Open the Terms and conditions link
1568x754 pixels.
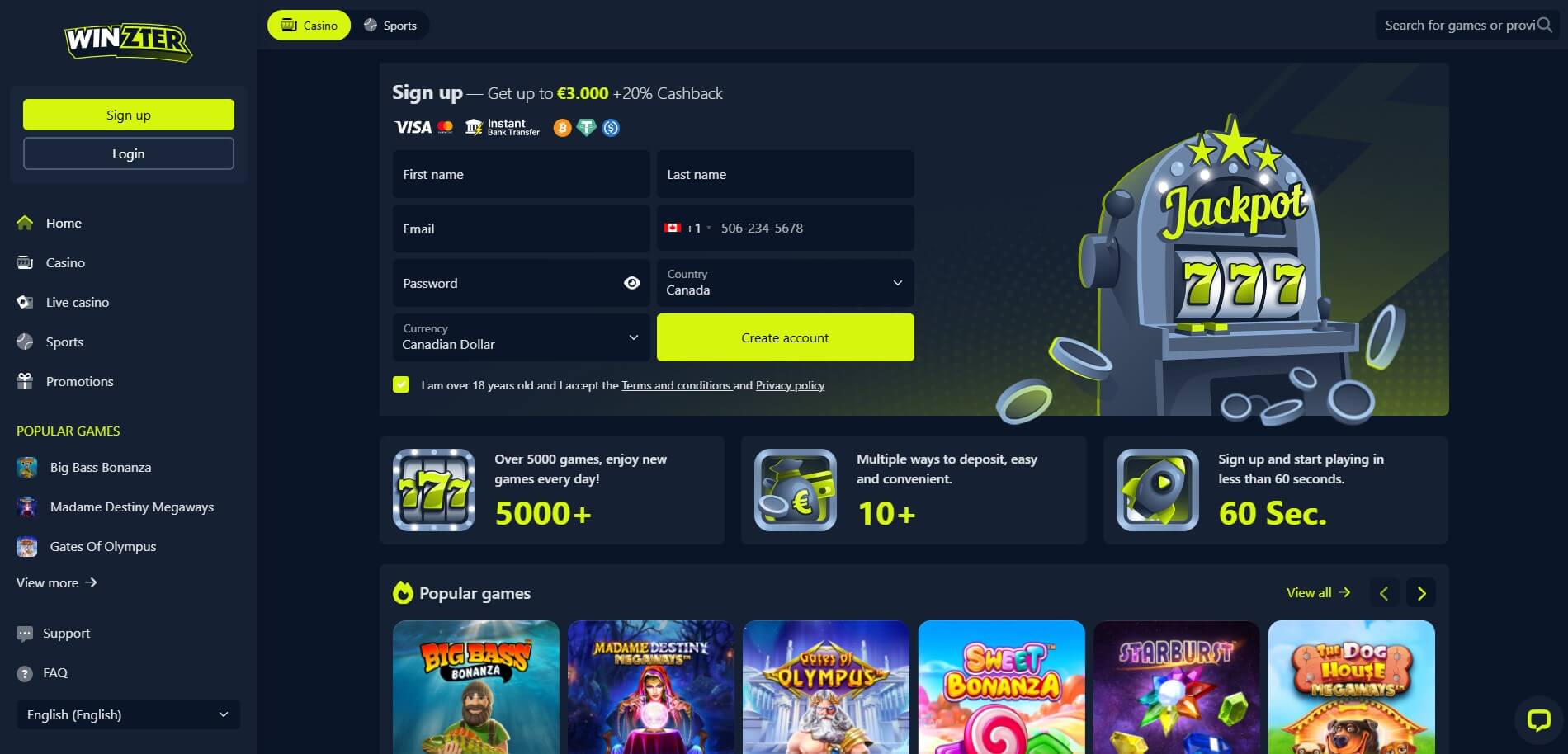(x=676, y=385)
